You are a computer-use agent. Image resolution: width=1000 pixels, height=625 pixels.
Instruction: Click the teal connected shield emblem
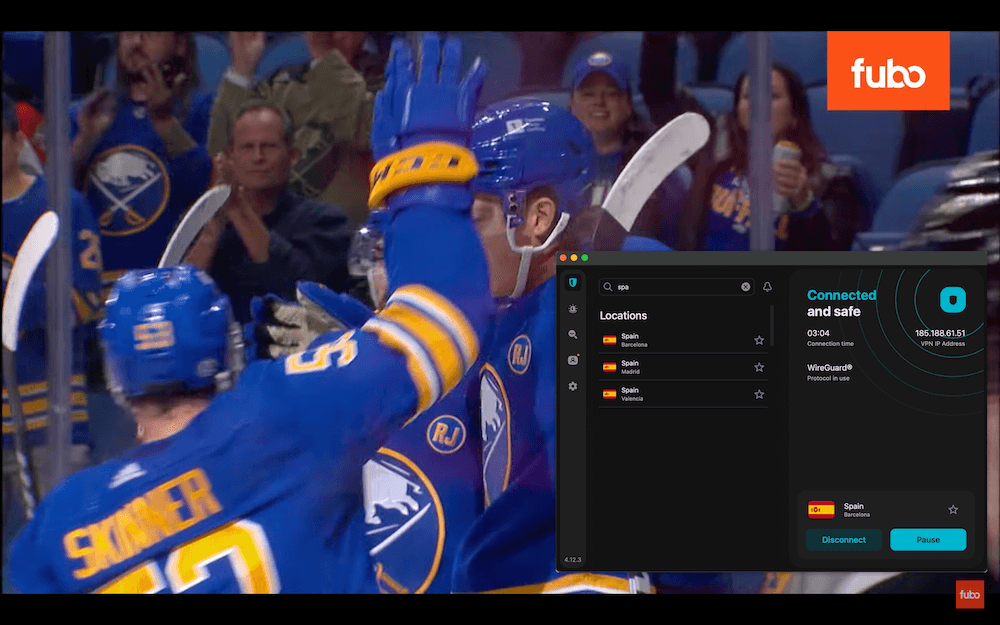click(953, 300)
